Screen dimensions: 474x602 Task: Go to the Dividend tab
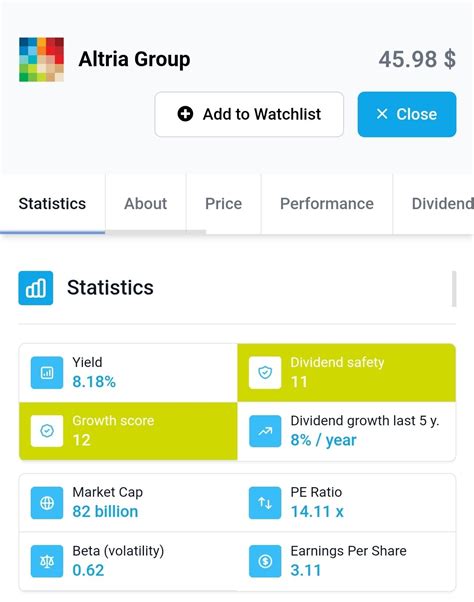point(434,203)
